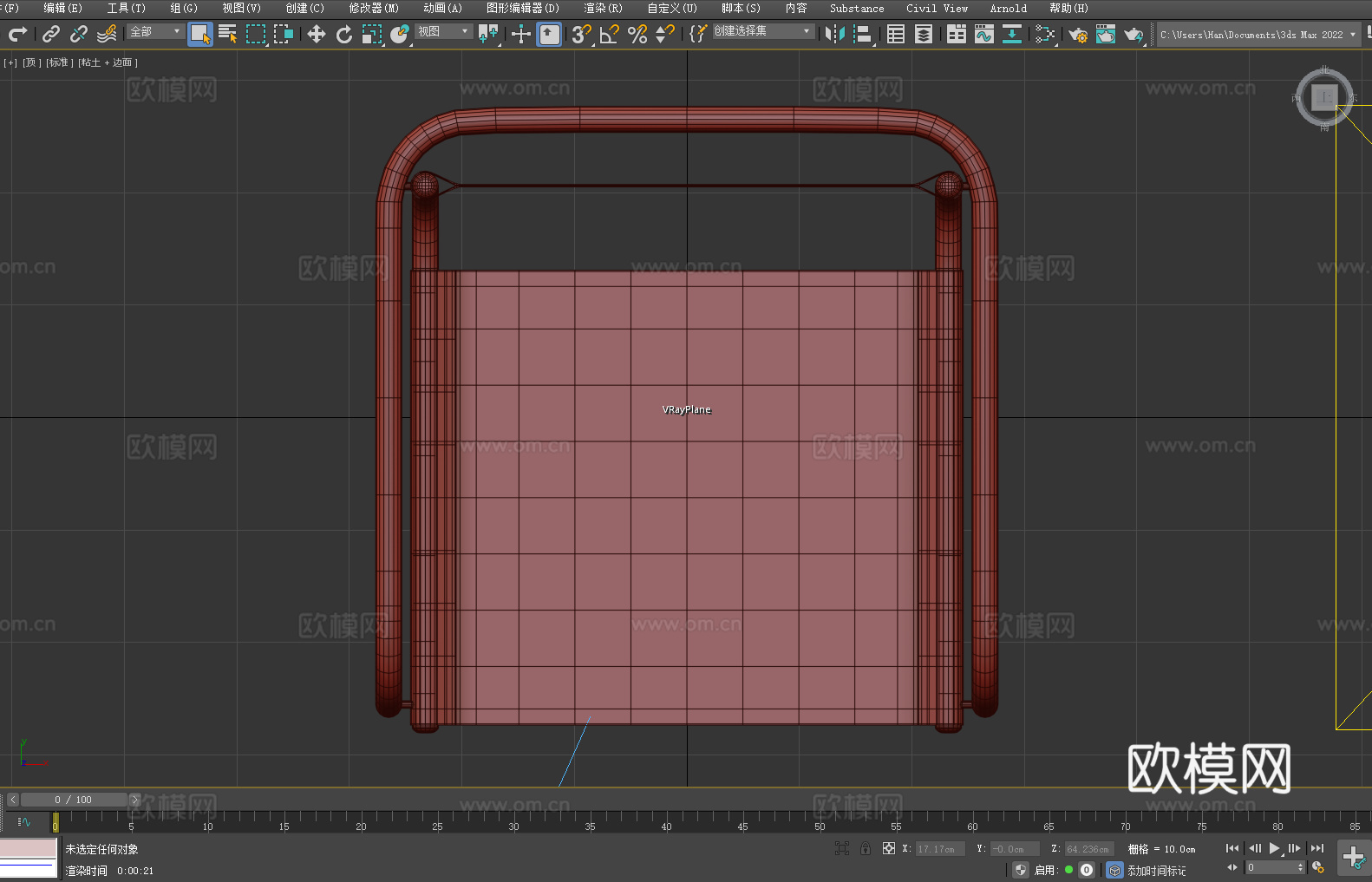Viewport: 1372px width, 882px height.
Task: Open the 修改器(M) menu
Action: tap(375, 8)
